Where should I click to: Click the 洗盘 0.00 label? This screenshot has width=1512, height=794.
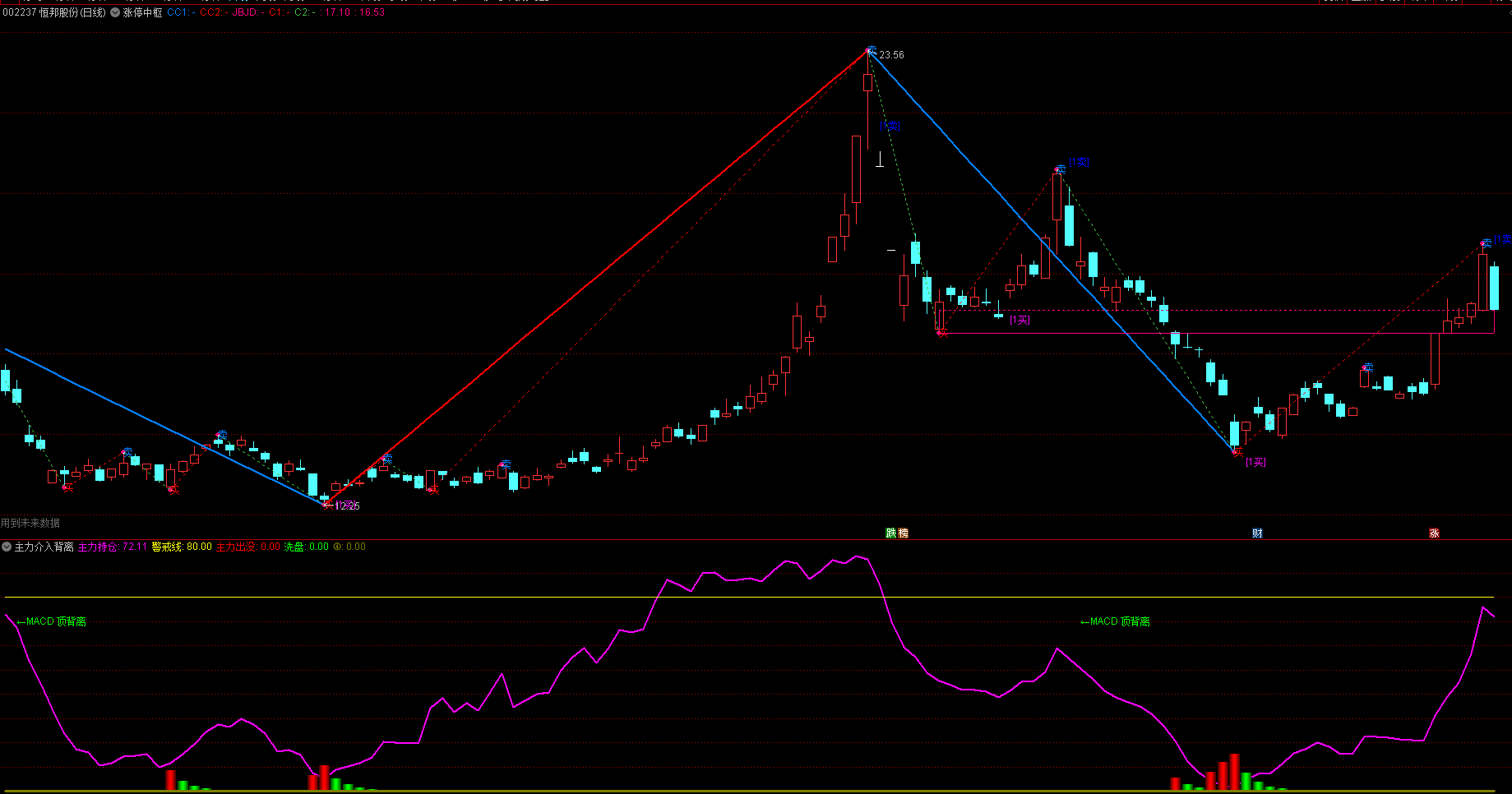point(306,547)
